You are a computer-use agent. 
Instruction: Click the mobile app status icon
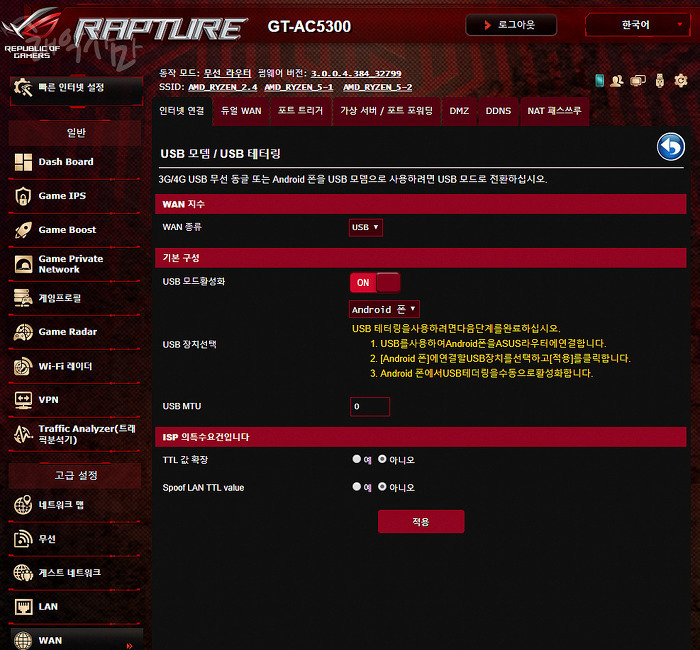(600, 81)
